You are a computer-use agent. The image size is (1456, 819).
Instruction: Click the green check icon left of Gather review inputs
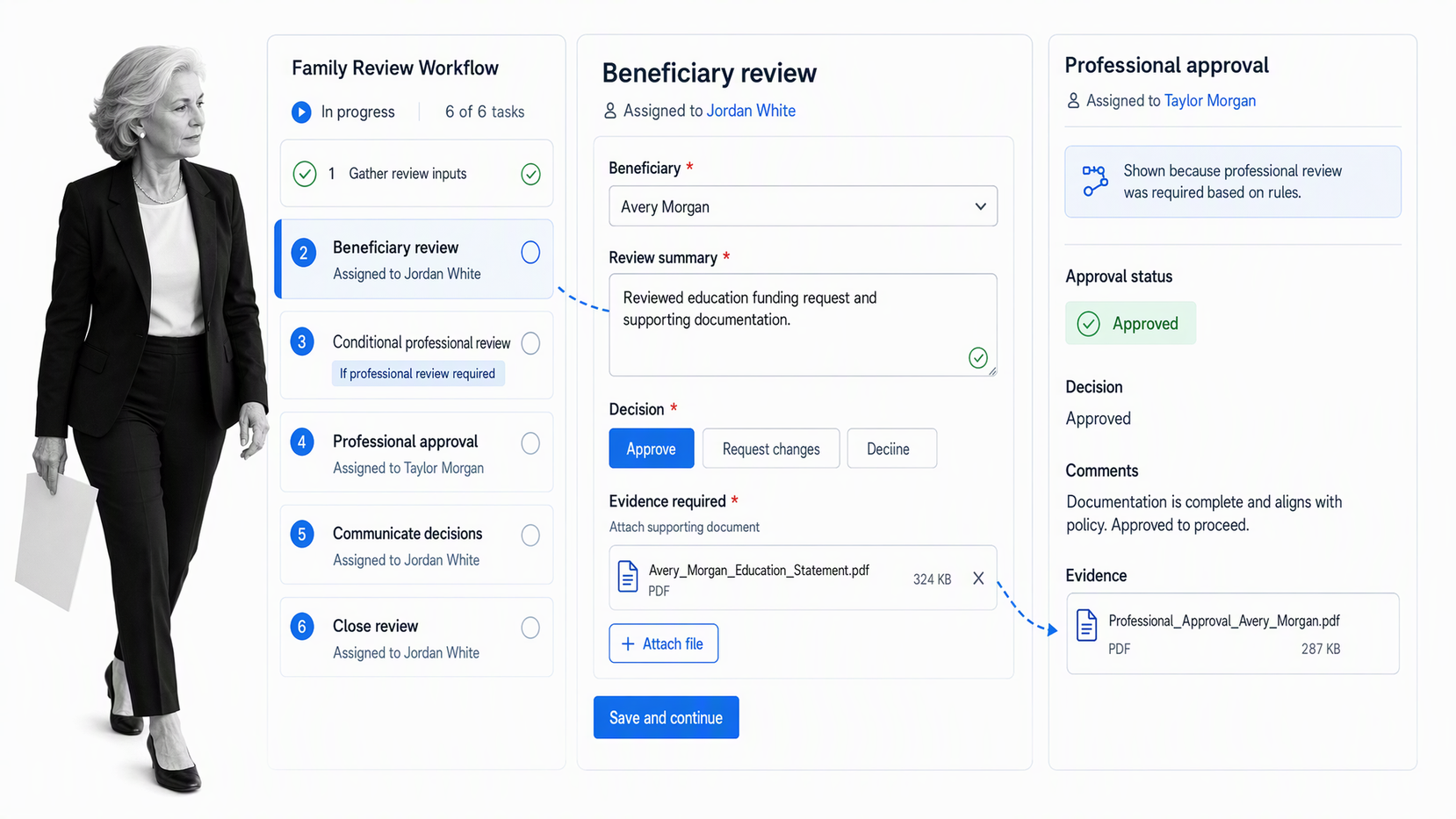coord(305,174)
